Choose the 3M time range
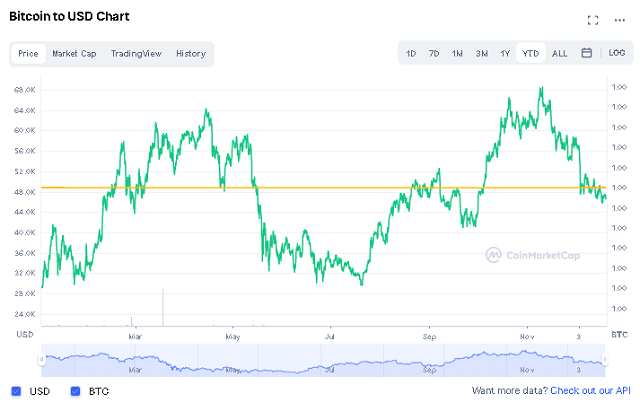 point(481,53)
